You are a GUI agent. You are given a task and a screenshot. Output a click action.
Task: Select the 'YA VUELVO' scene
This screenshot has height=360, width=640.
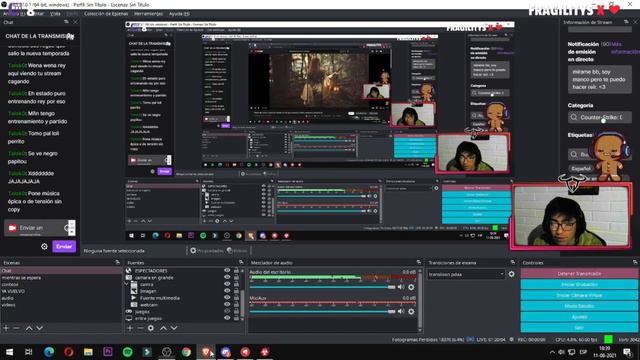61,291
